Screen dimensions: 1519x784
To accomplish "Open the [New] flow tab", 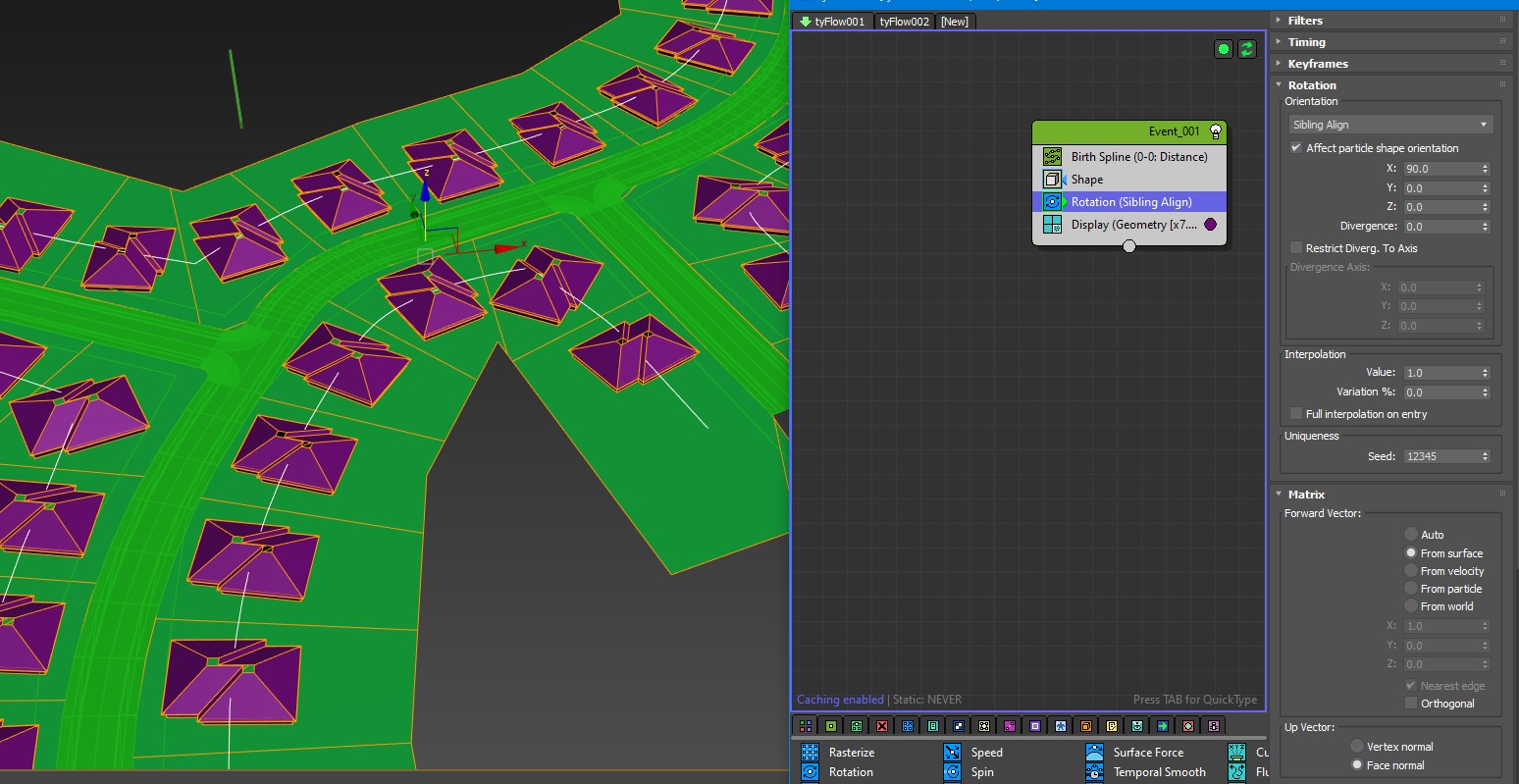I will point(954,22).
